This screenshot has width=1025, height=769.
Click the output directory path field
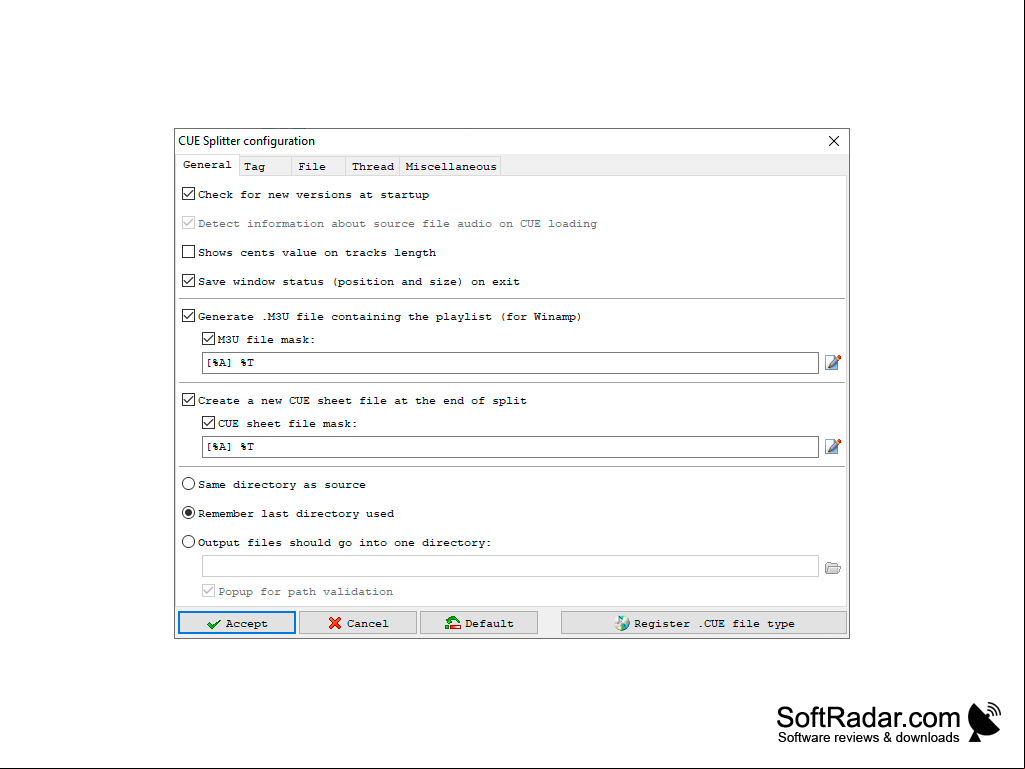click(510, 566)
